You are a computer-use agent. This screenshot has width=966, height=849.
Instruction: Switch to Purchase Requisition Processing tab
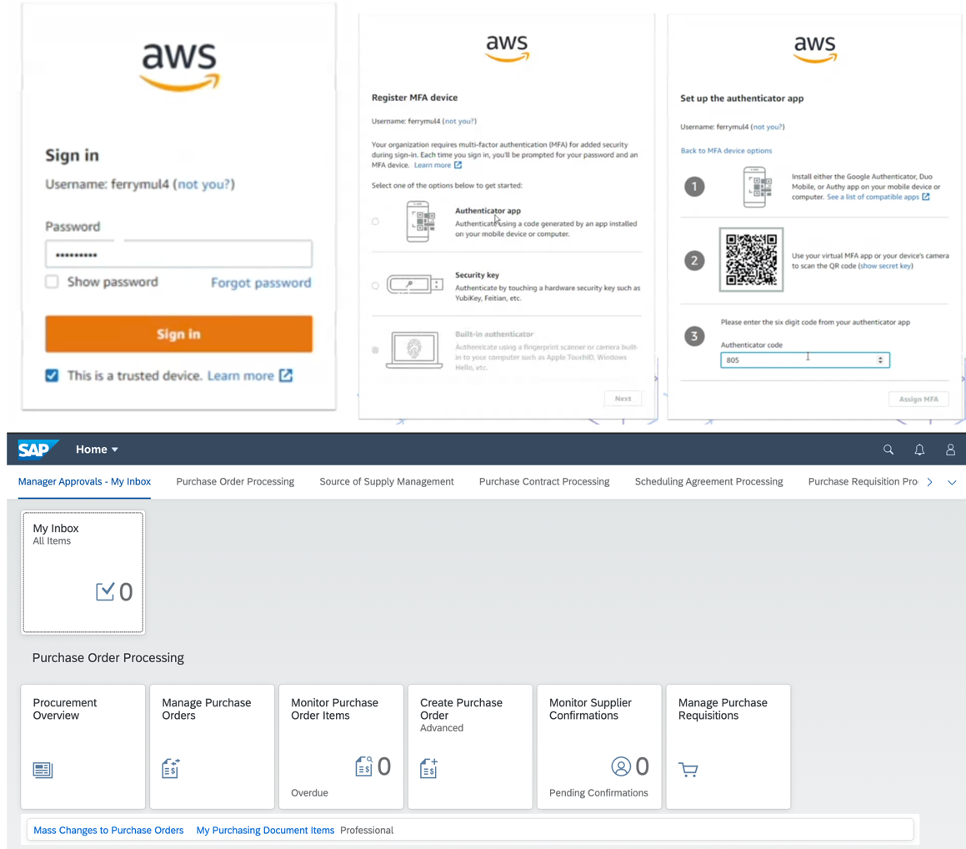click(862, 481)
